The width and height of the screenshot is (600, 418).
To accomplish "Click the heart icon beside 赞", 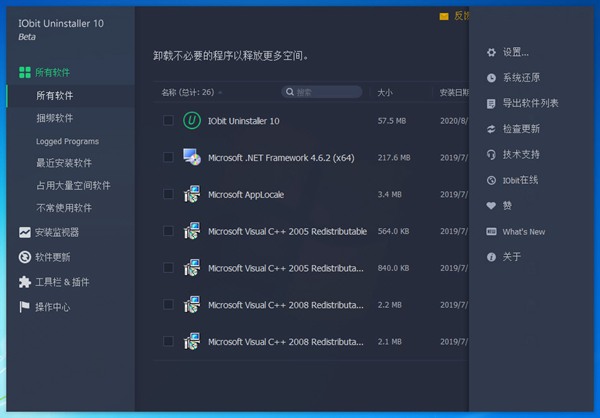I will pyautogui.click(x=491, y=206).
